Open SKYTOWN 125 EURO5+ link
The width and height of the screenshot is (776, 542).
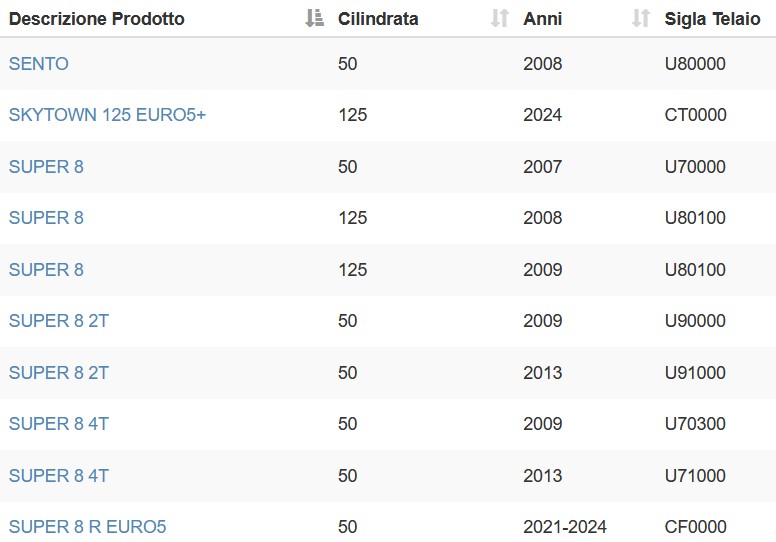pos(107,115)
